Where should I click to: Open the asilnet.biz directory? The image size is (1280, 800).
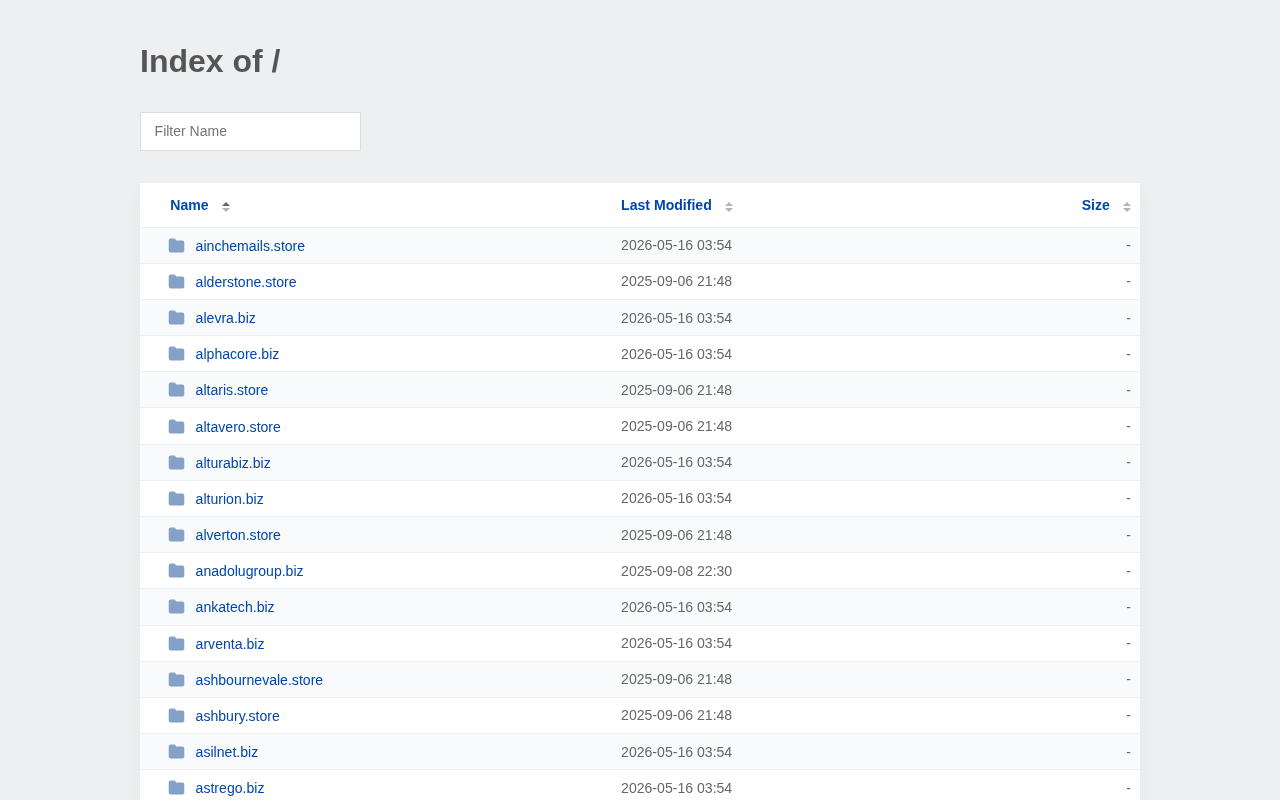[227, 752]
